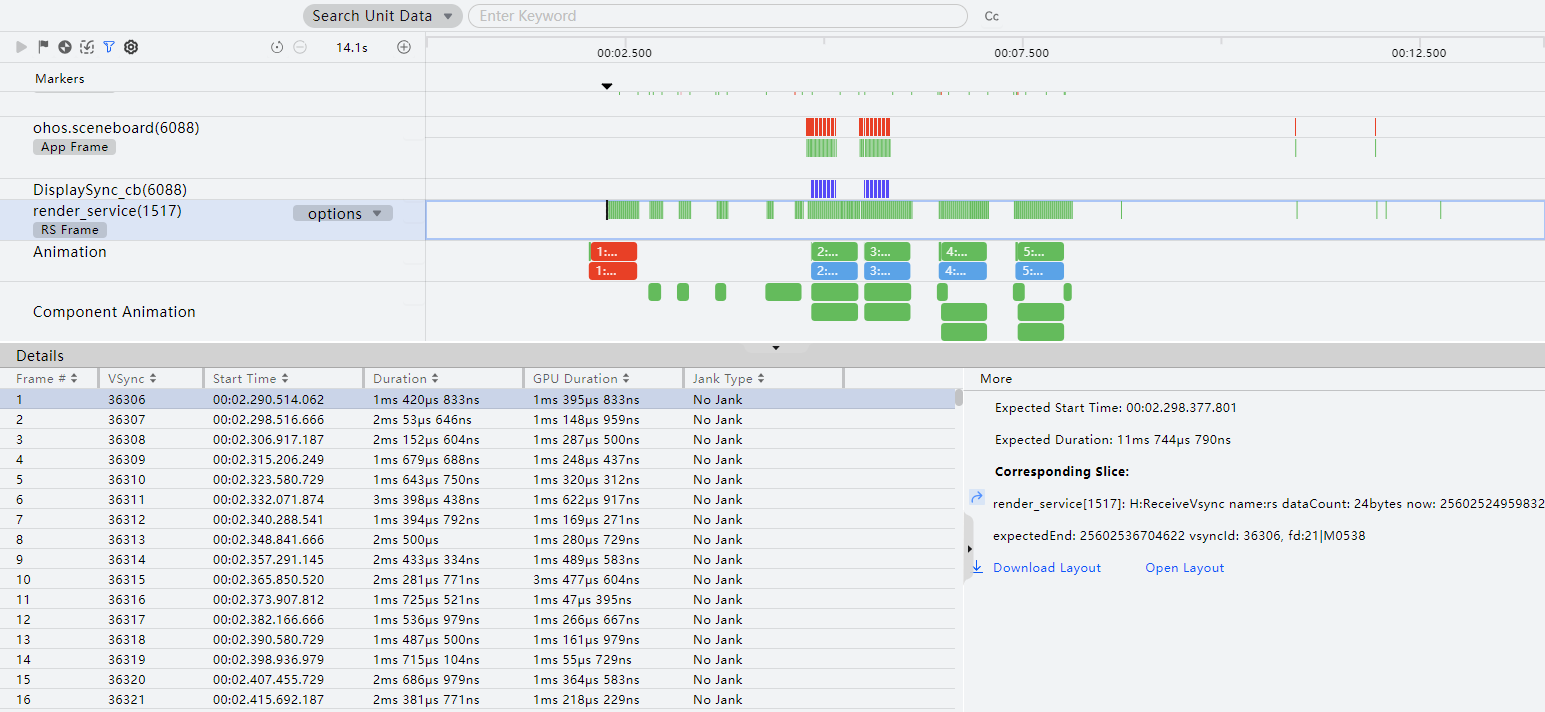Sort table by Jank Type column header

(729, 379)
